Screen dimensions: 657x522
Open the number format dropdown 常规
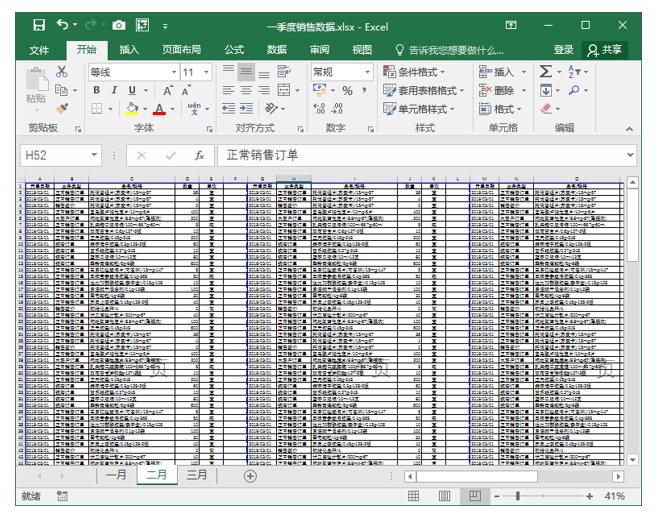point(367,72)
